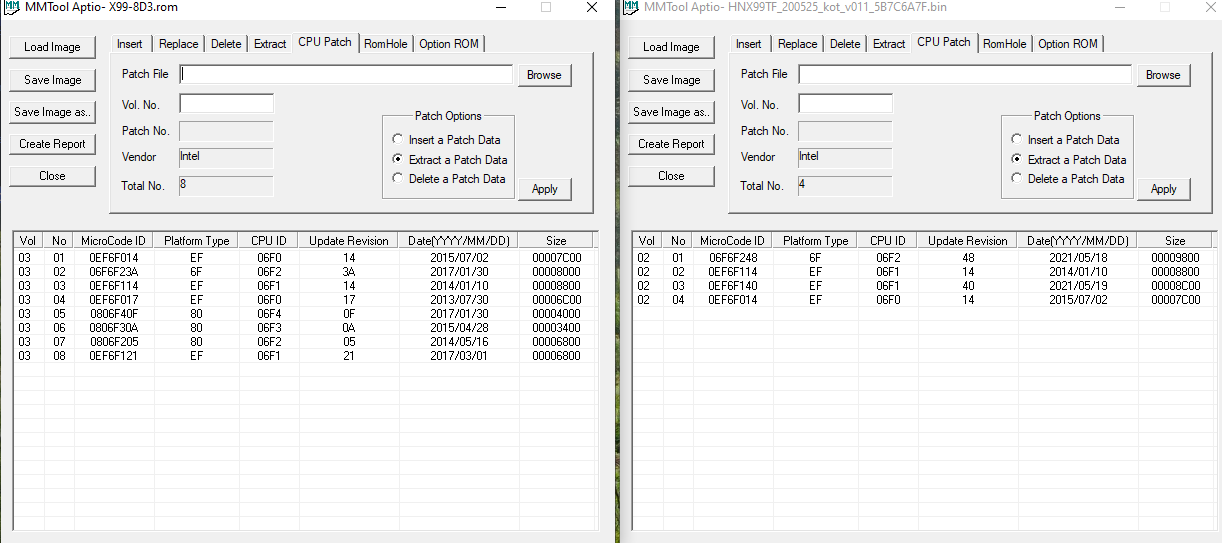1222x543 pixels.
Task: Open the RomHole tab in HNX99TF window
Action: [1005, 44]
